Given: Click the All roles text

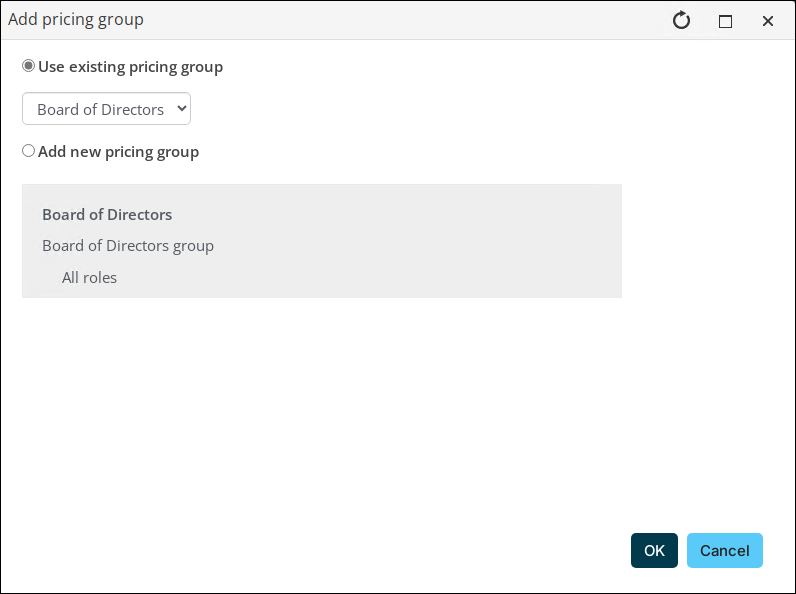Looking at the screenshot, I should tap(89, 278).
